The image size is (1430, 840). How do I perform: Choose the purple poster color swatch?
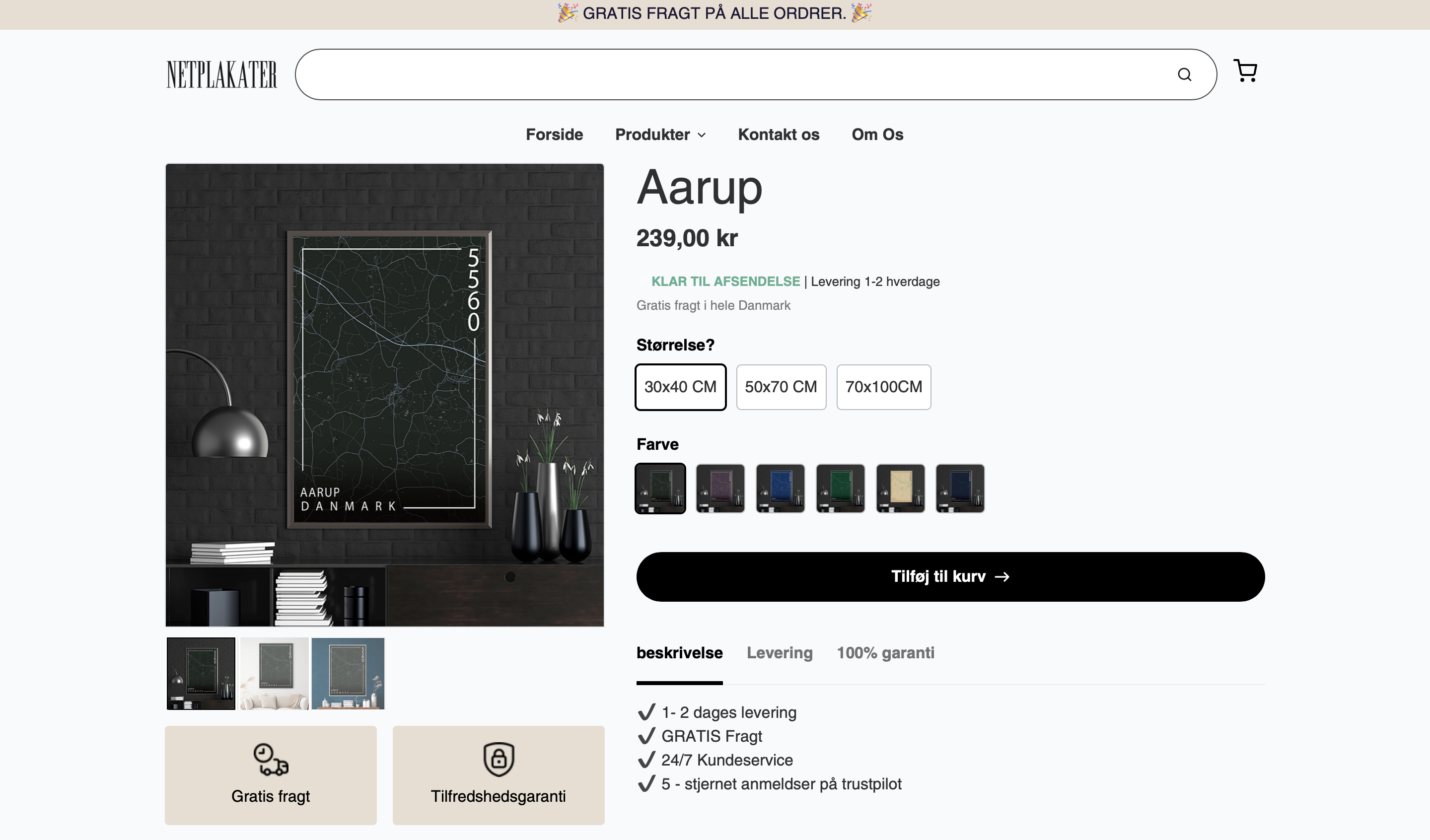coord(720,489)
